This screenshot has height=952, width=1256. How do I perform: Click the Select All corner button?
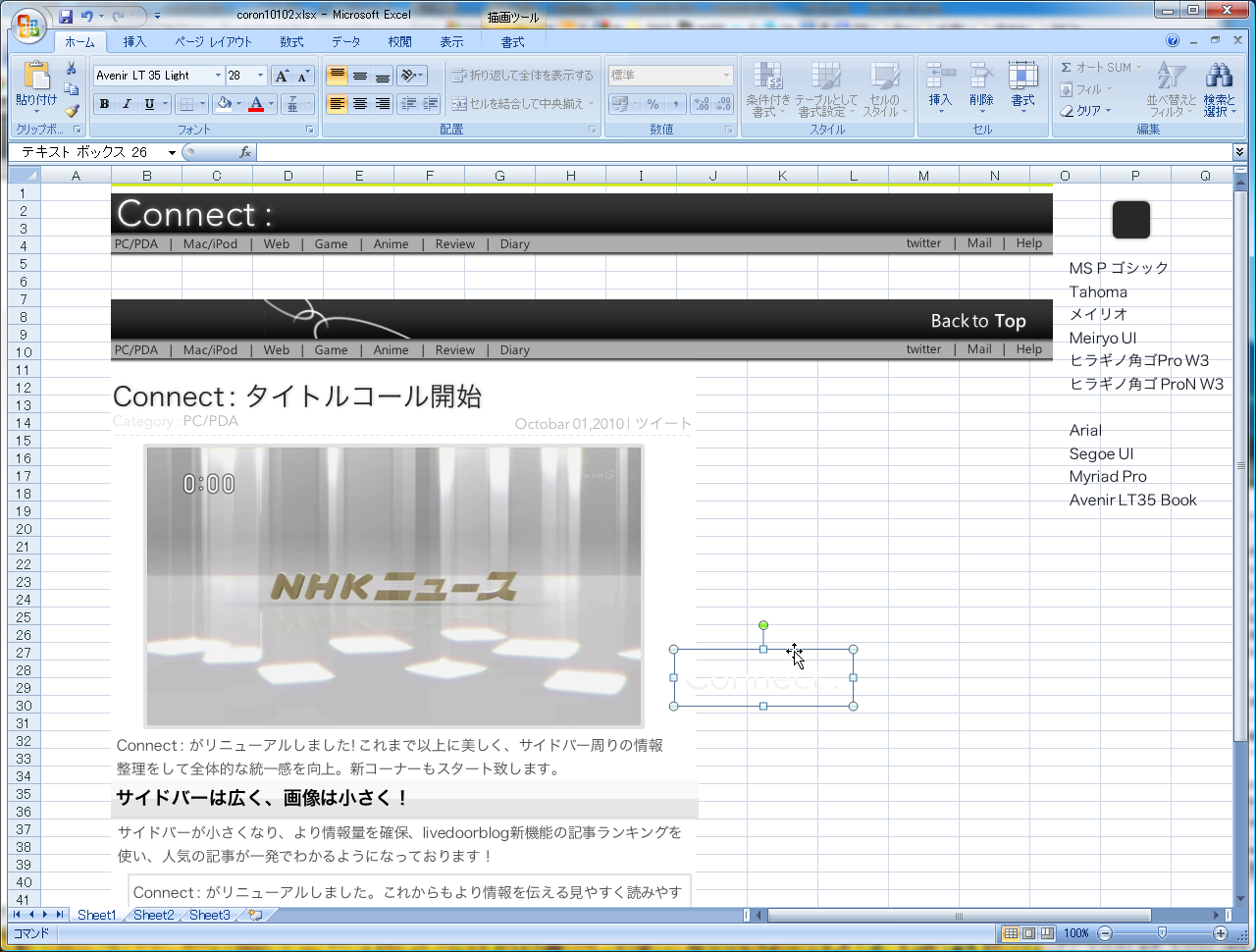pyautogui.click(x=24, y=176)
